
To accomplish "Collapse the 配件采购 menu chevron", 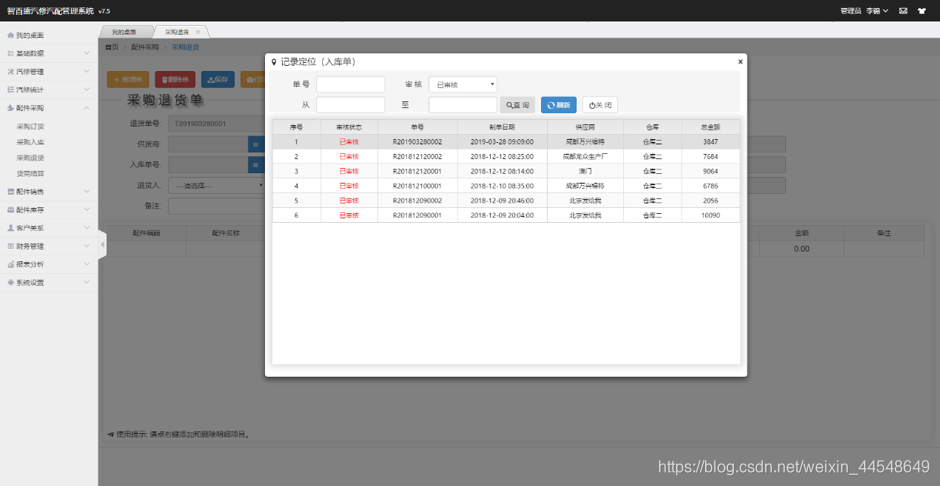I will (87, 108).
